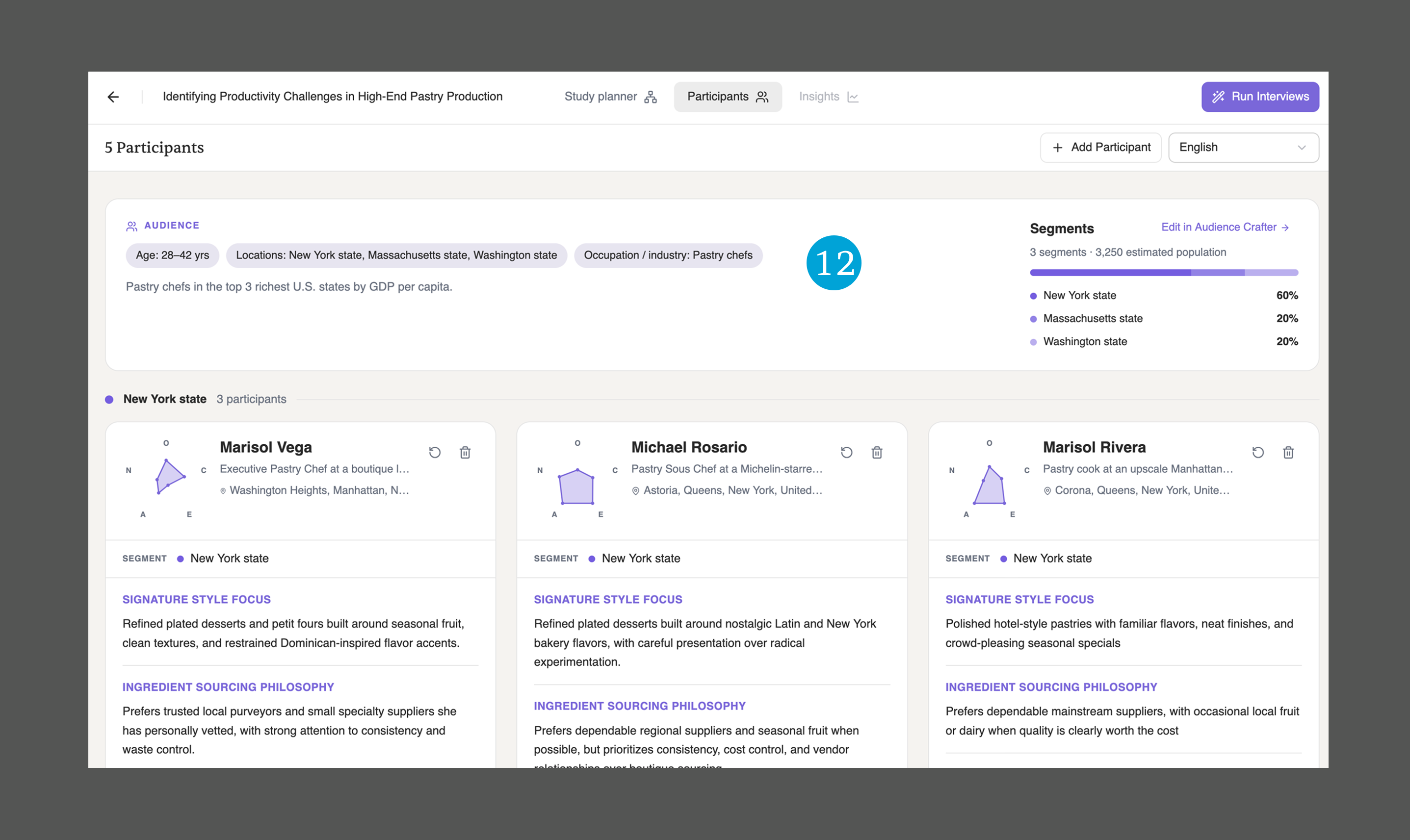Image resolution: width=1410 pixels, height=840 pixels.
Task: Click the Run Interviews button
Action: coord(1260,97)
